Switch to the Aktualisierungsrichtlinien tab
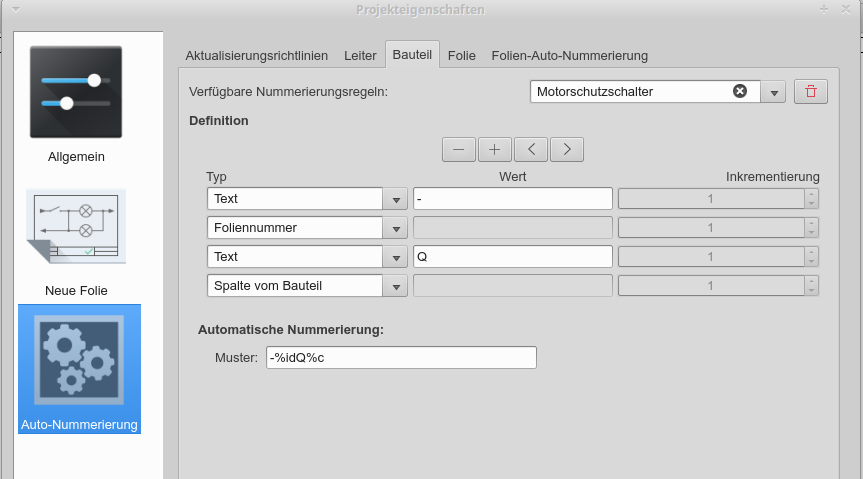The image size is (863, 479). [256, 56]
